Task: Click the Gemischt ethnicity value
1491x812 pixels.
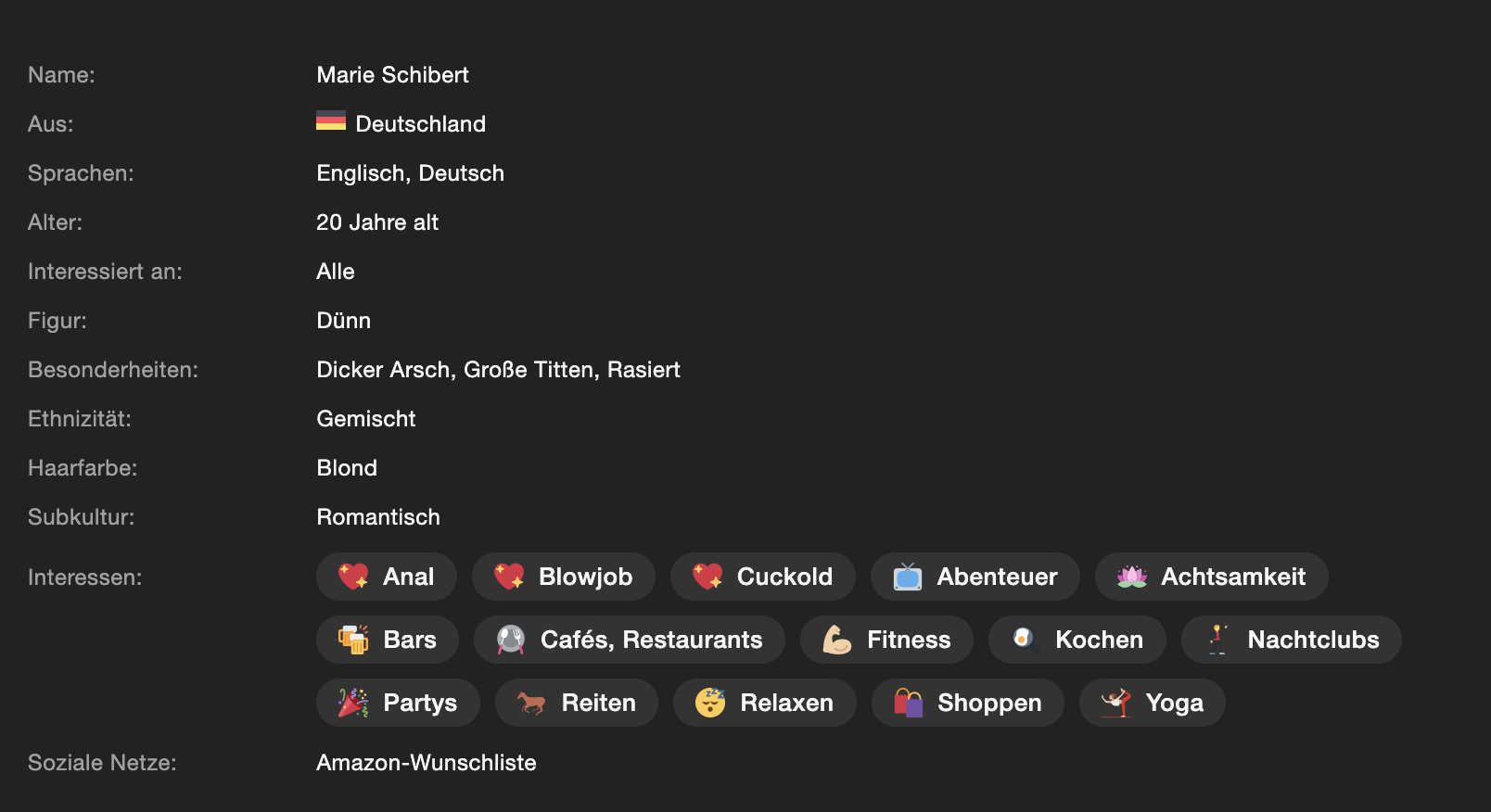Action: [366, 419]
